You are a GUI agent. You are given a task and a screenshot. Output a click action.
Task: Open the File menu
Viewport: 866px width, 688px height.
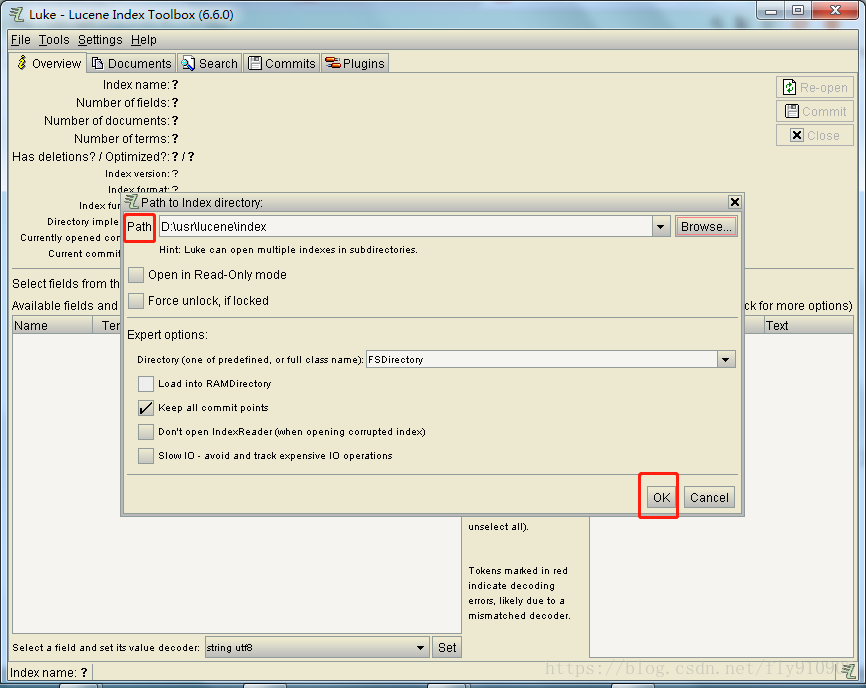[x=20, y=40]
